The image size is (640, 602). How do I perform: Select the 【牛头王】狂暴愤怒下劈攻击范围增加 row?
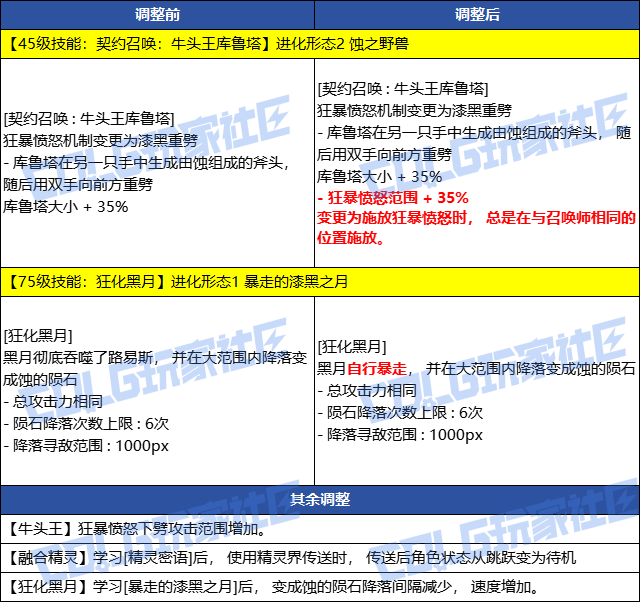[x=320, y=529]
